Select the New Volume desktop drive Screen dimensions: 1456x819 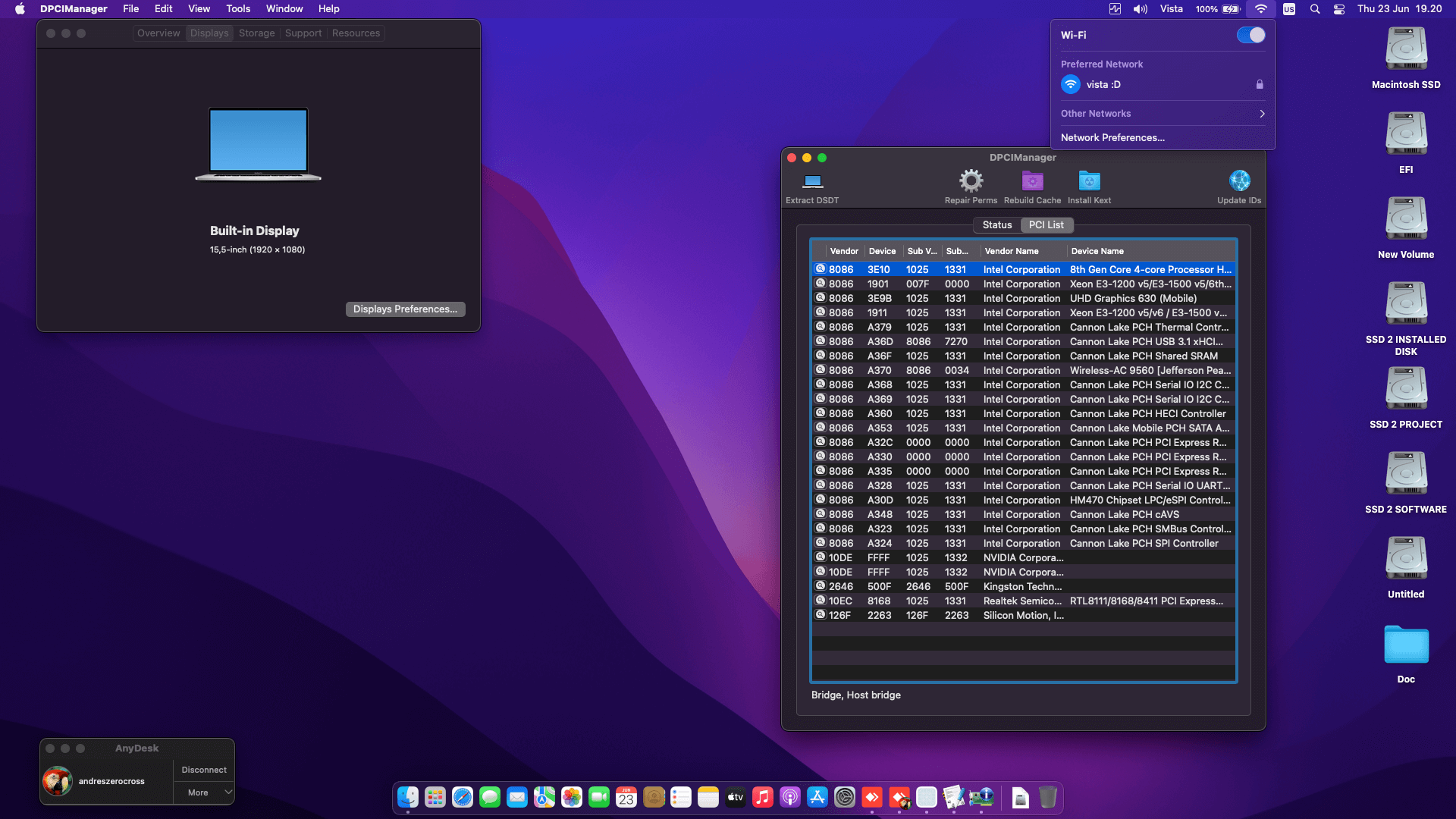1406,219
